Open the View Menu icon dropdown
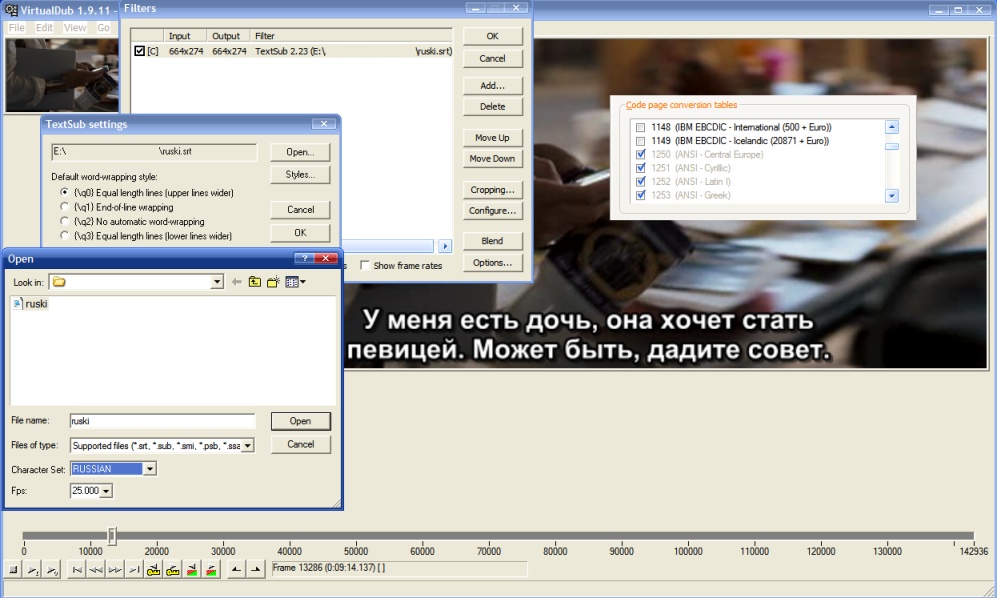This screenshot has width=997, height=598. point(296,282)
